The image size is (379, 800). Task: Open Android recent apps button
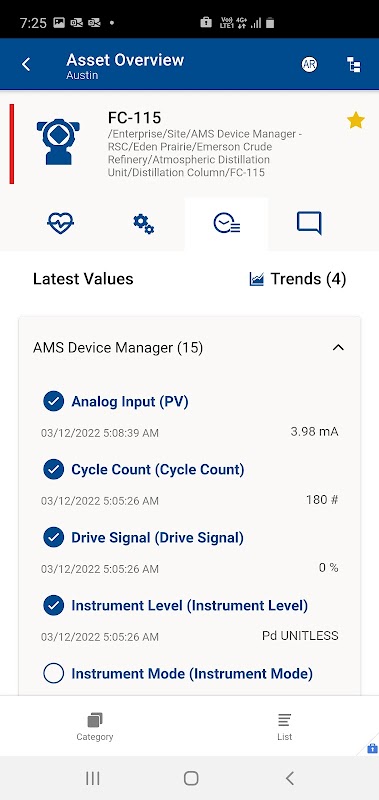click(x=93, y=778)
